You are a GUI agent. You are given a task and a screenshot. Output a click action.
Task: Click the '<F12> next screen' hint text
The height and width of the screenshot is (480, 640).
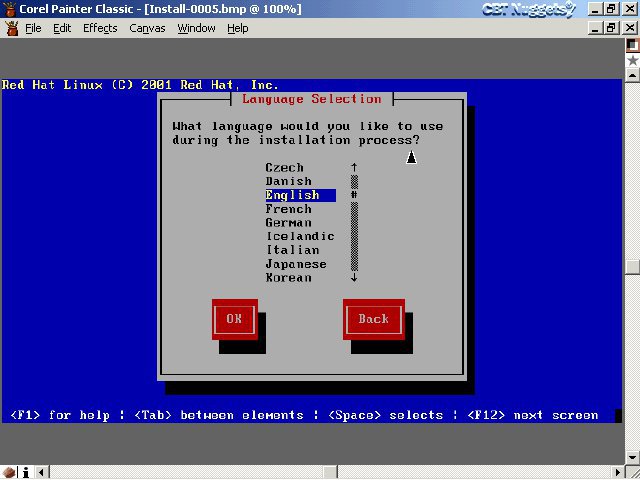(x=533, y=416)
